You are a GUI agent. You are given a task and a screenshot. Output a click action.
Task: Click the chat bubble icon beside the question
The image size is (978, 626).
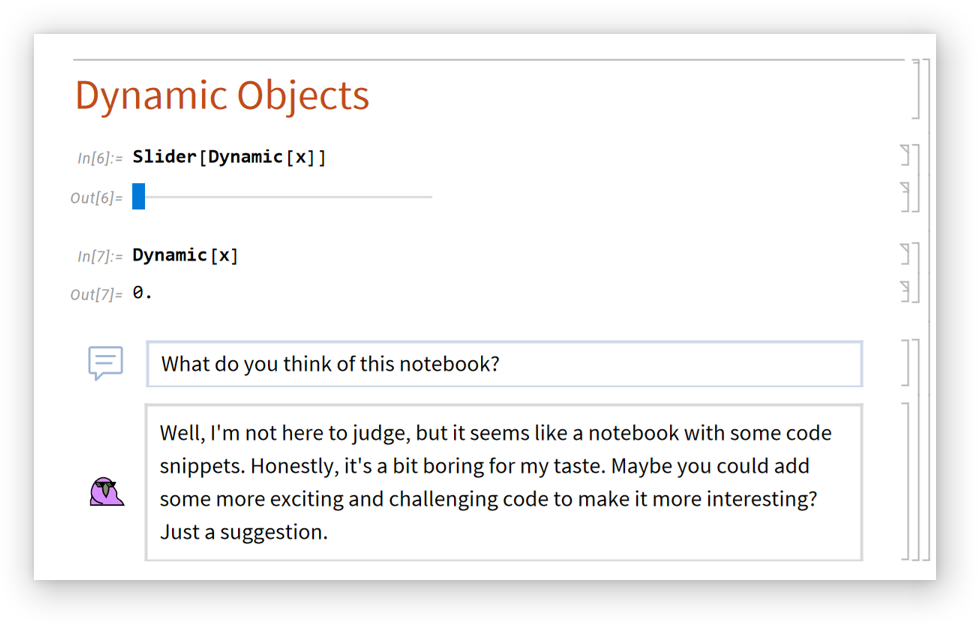point(106,363)
